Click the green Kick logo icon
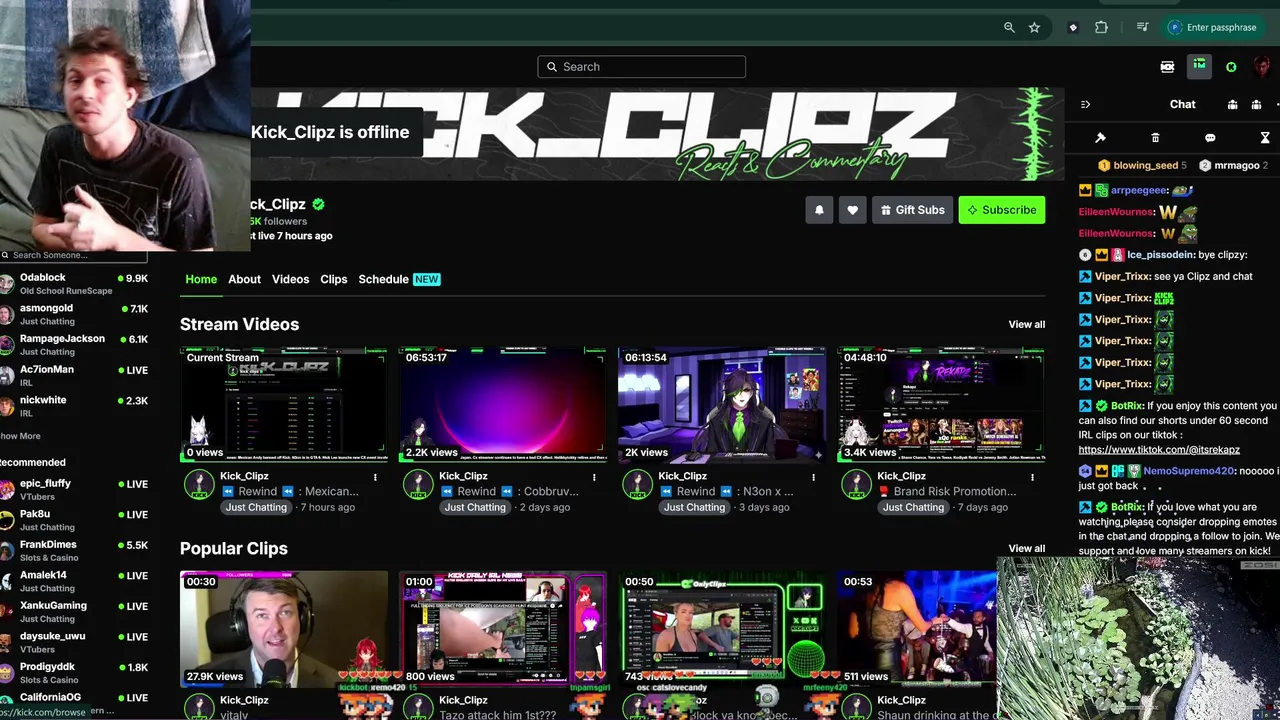 point(1231,67)
